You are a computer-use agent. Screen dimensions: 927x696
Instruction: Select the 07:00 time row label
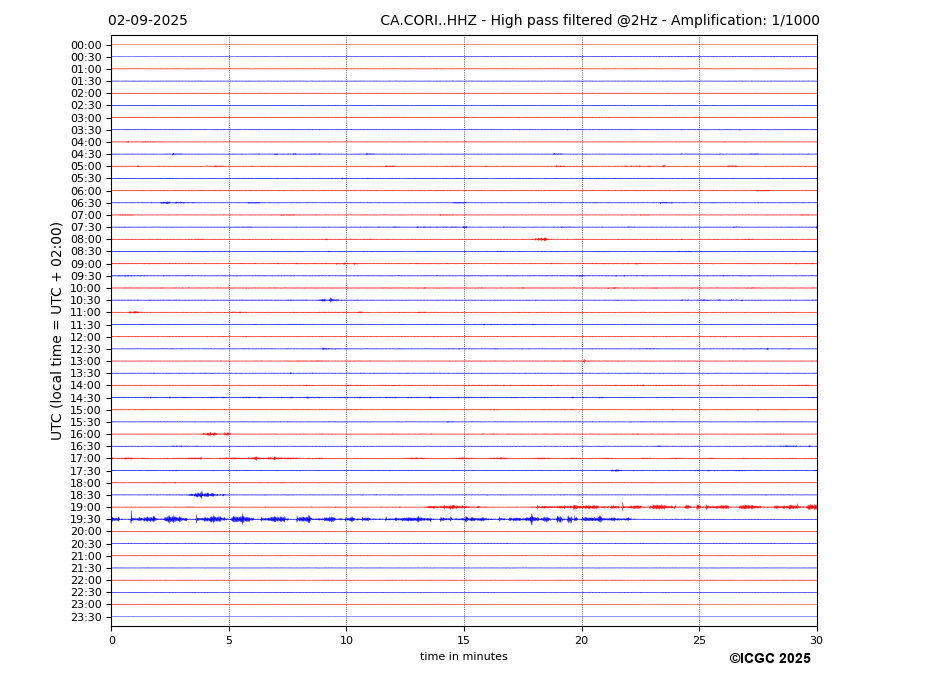click(x=86, y=215)
